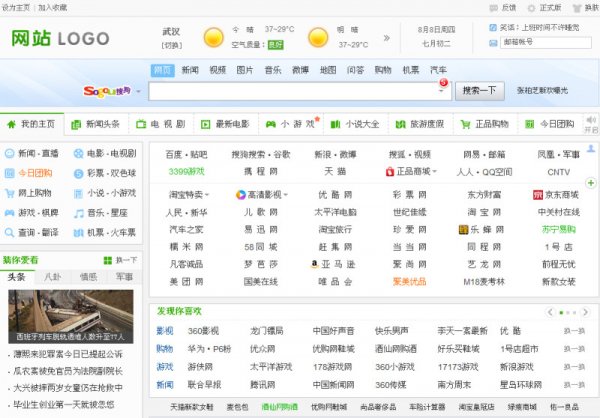Refresh the 游戏 row with 换一换

[574, 367]
